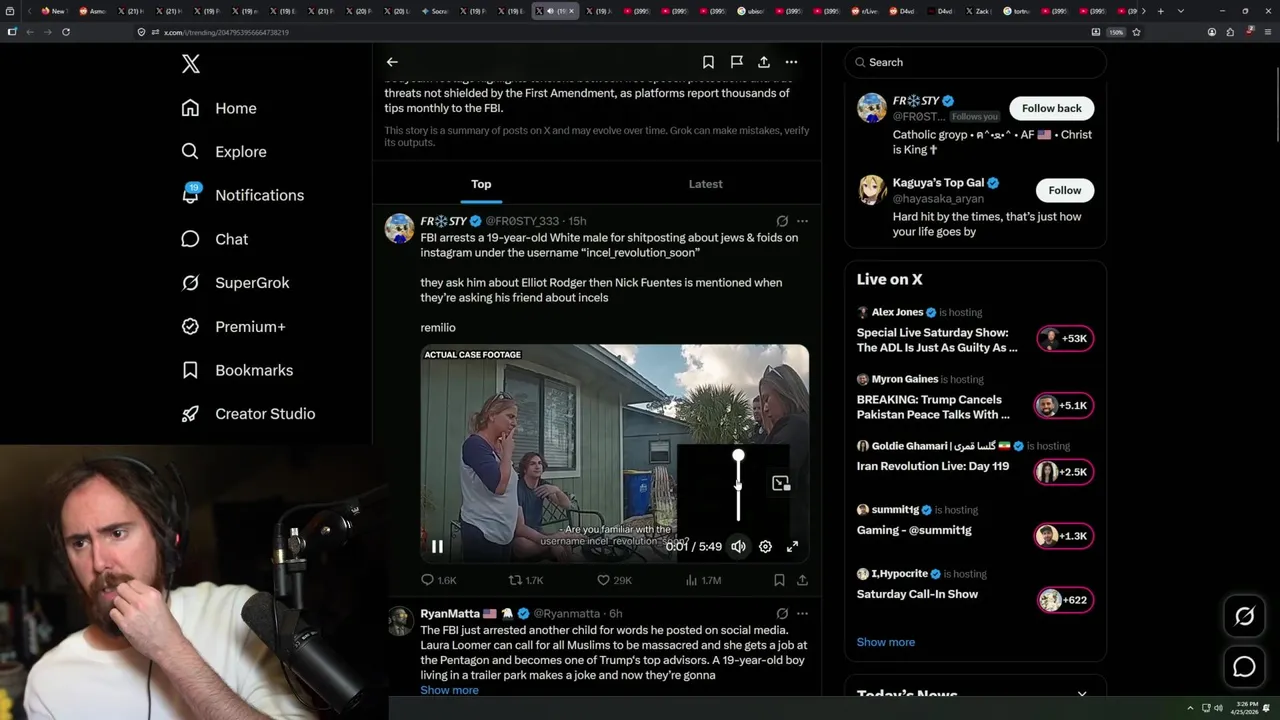
Task: Toggle picture-in-picture icon on video
Action: [x=781, y=484]
